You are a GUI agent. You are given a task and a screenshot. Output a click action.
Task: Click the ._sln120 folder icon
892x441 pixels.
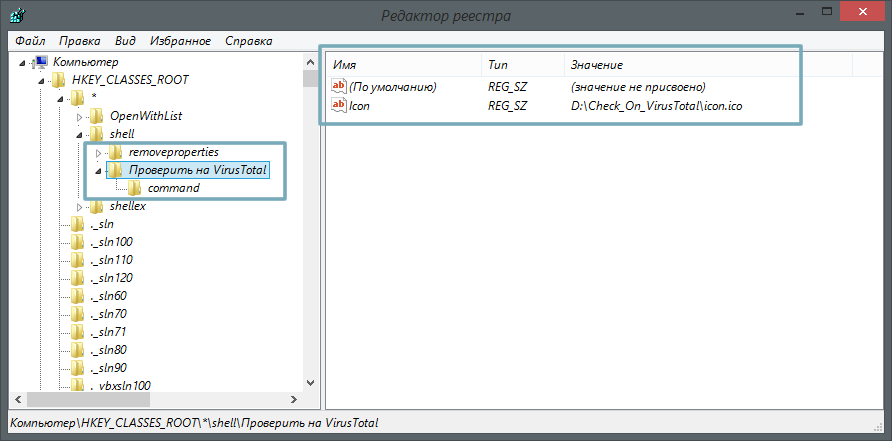pyautogui.click(x=78, y=278)
